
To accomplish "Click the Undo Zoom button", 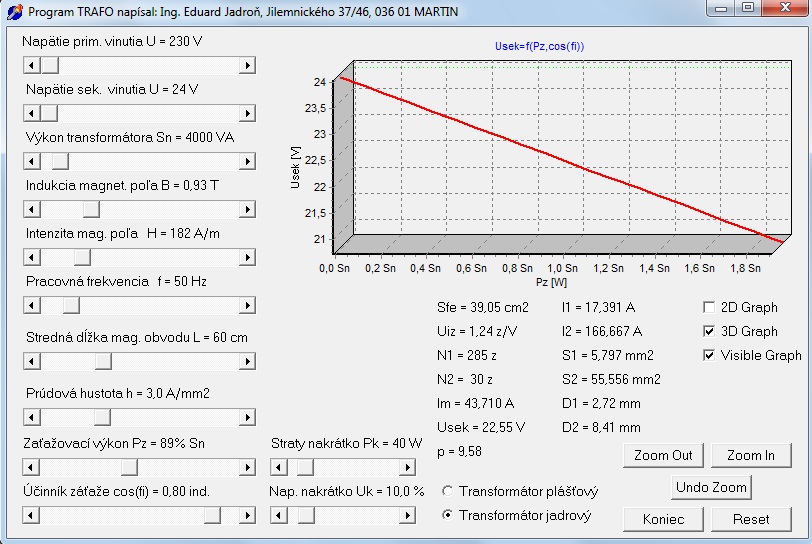I will point(711,488).
